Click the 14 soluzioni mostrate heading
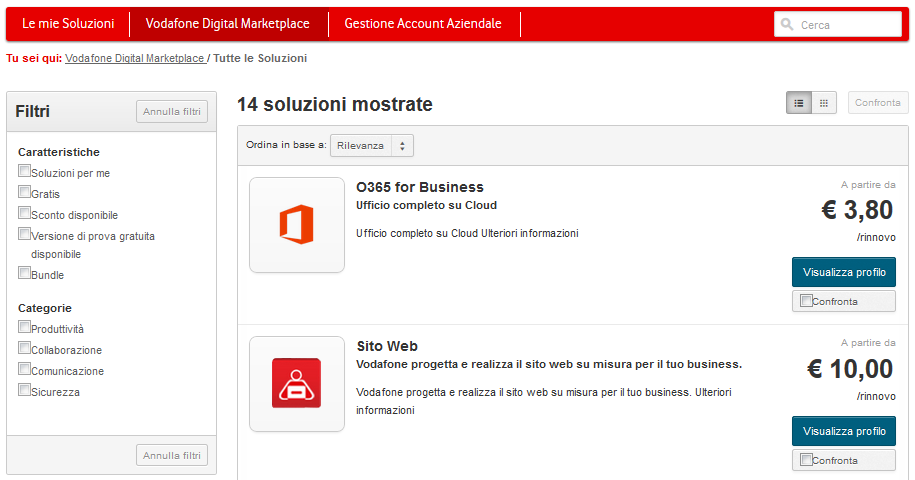The width and height of the screenshot is (915, 480). point(335,104)
